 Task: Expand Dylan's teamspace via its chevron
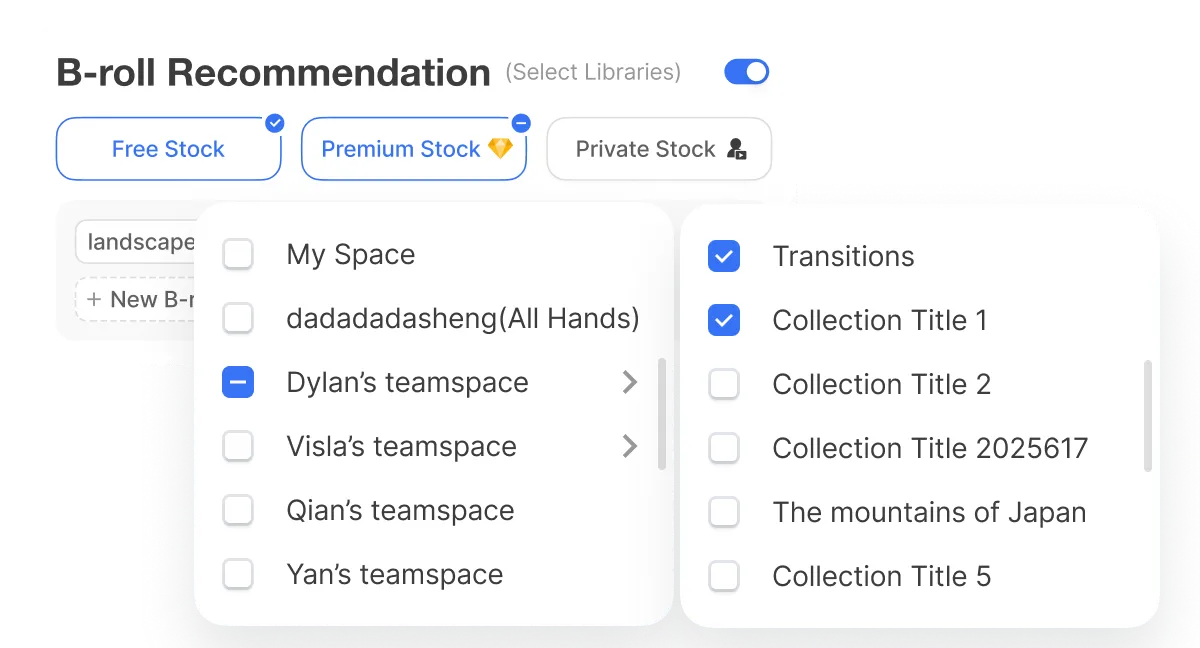pos(630,382)
